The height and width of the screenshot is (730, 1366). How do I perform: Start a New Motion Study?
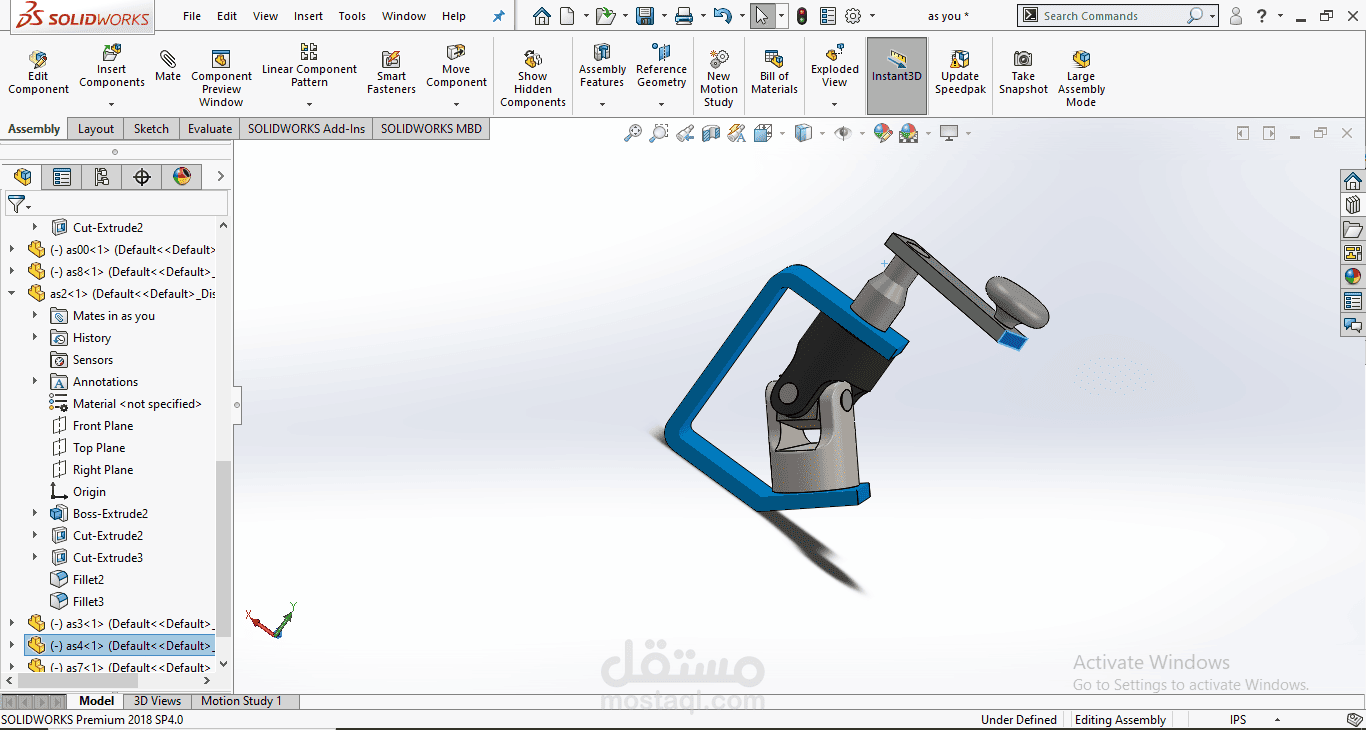tap(718, 78)
